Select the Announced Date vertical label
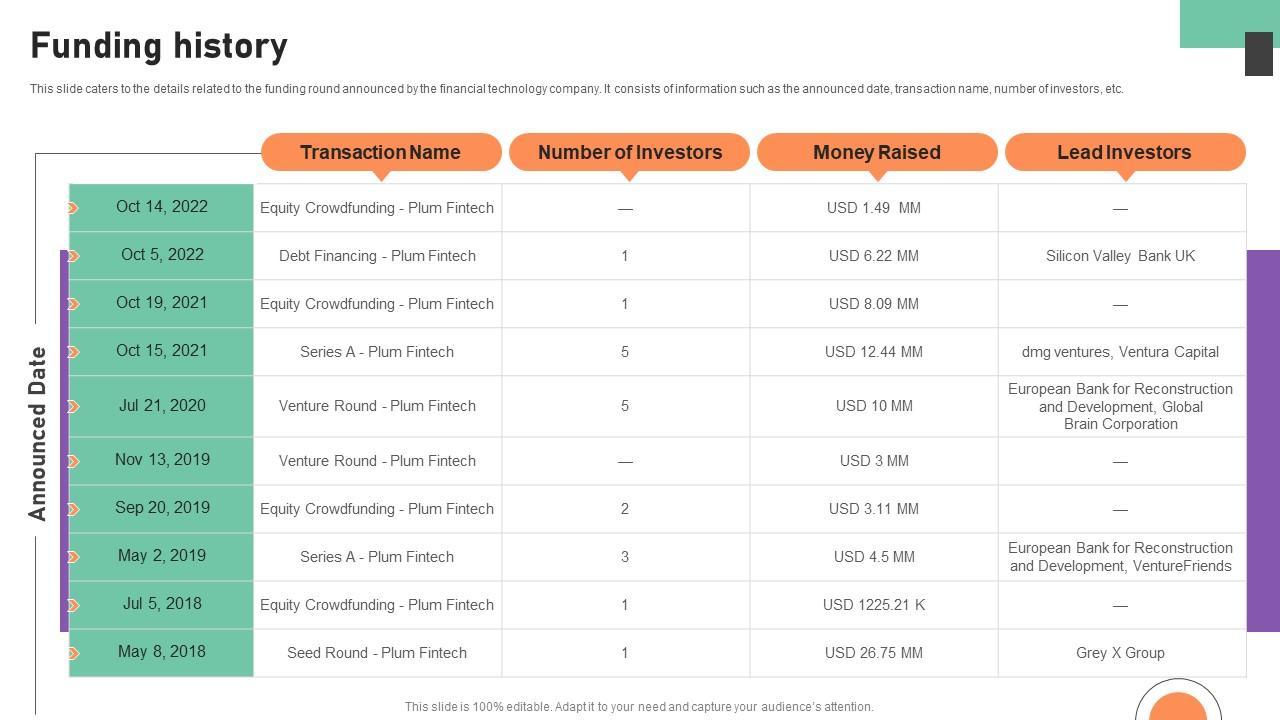The width and height of the screenshot is (1280, 720). 38,433
